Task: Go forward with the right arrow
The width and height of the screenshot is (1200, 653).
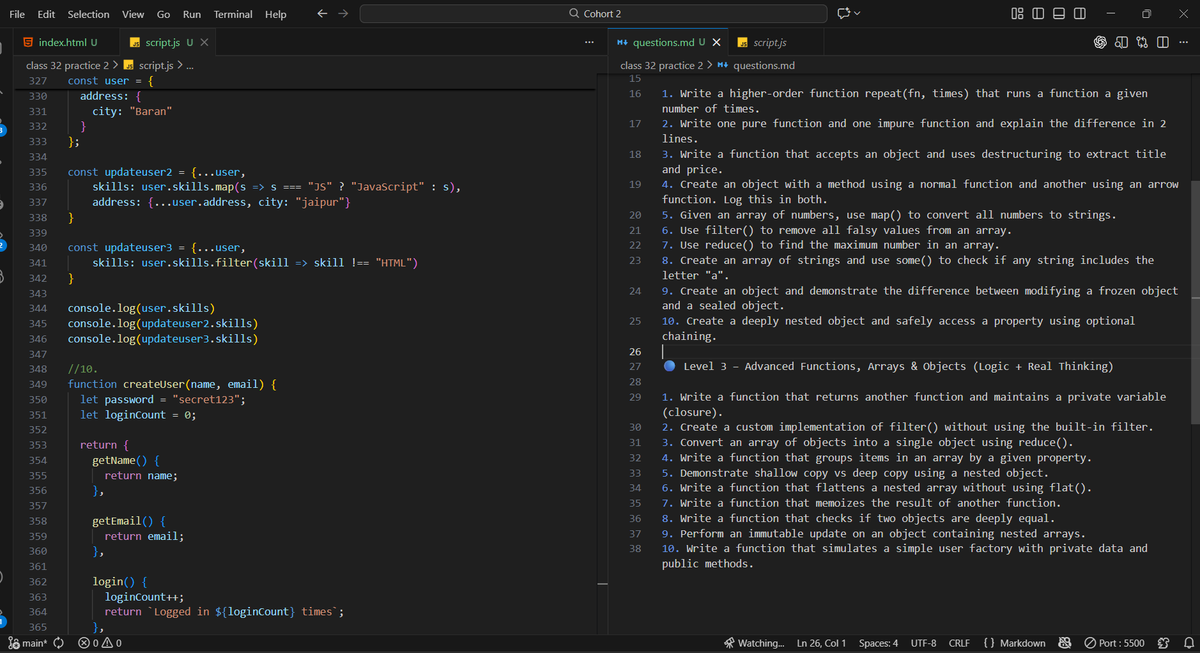Action: 342,14
